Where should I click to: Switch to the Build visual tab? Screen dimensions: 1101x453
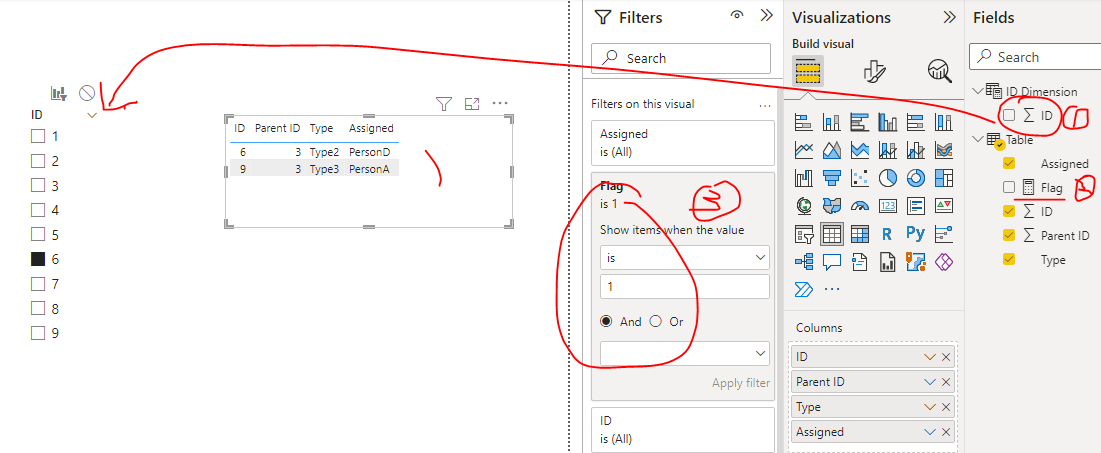pyautogui.click(x=807, y=71)
